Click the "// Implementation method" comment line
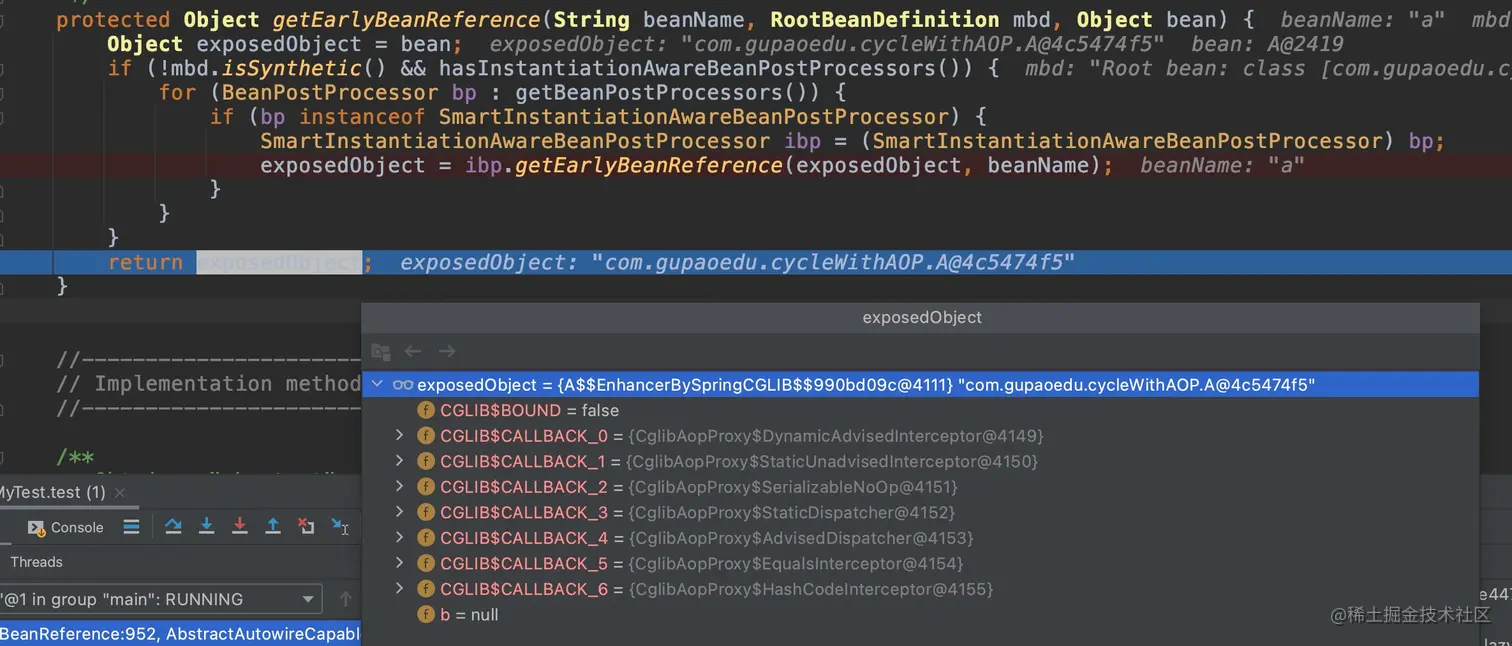The image size is (1512, 646). point(209,384)
